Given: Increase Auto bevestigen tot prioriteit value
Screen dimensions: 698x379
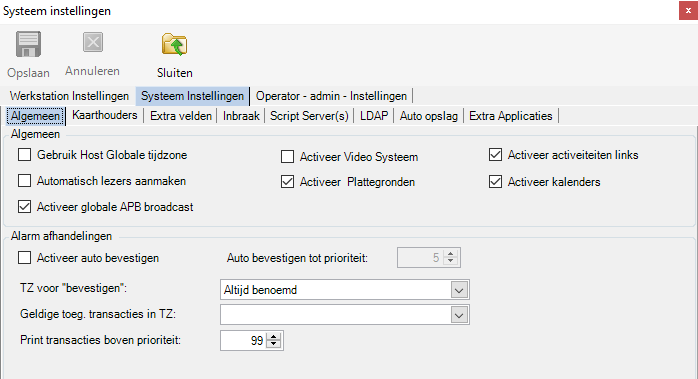Looking at the screenshot, I should 450,254.
